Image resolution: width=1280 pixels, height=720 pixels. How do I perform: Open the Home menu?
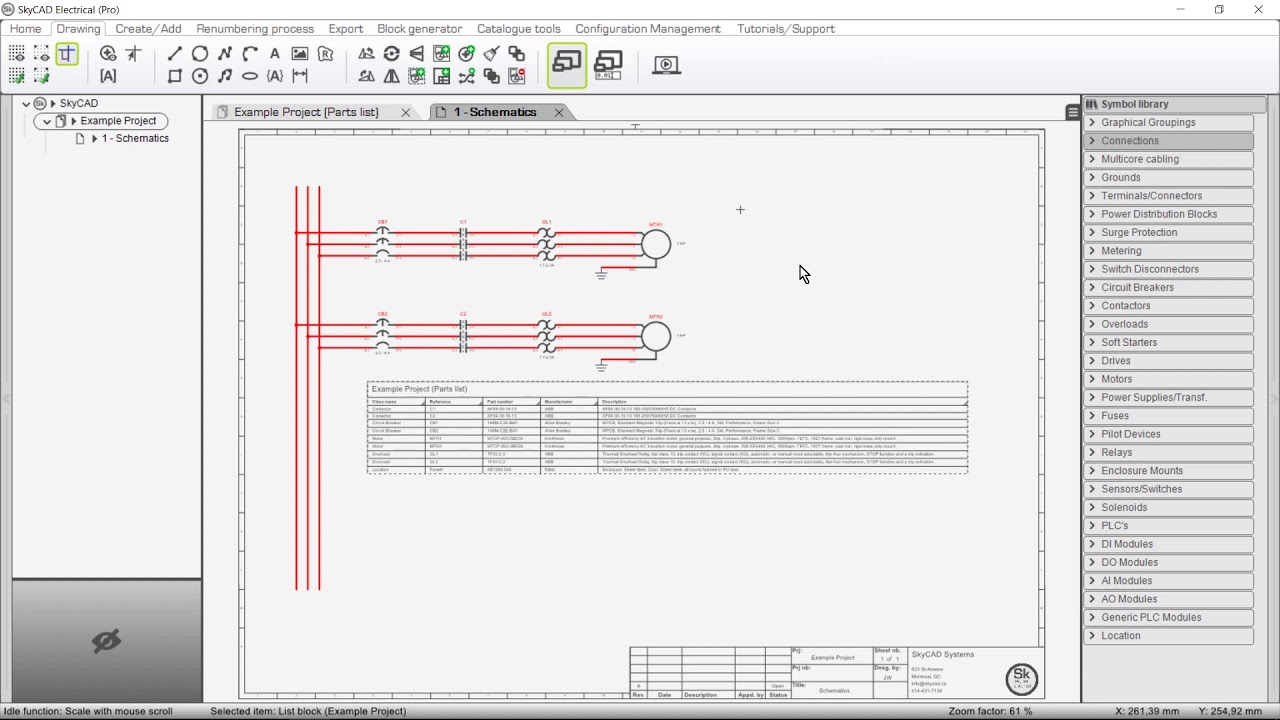point(25,29)
